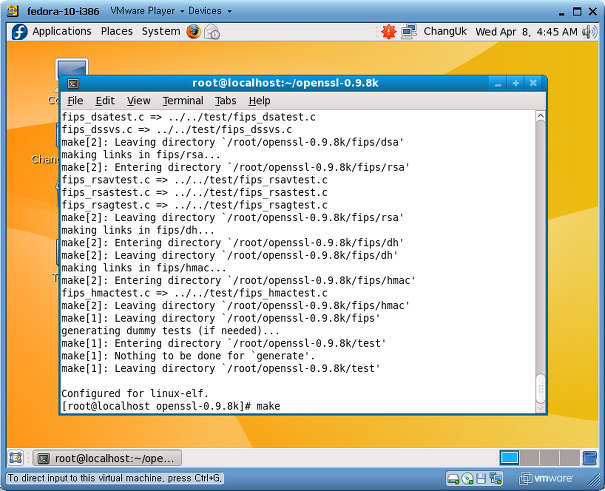Launch the Firefox browser from the panel
The height and width of the screenshot is (491, 605).
point(193,32)
